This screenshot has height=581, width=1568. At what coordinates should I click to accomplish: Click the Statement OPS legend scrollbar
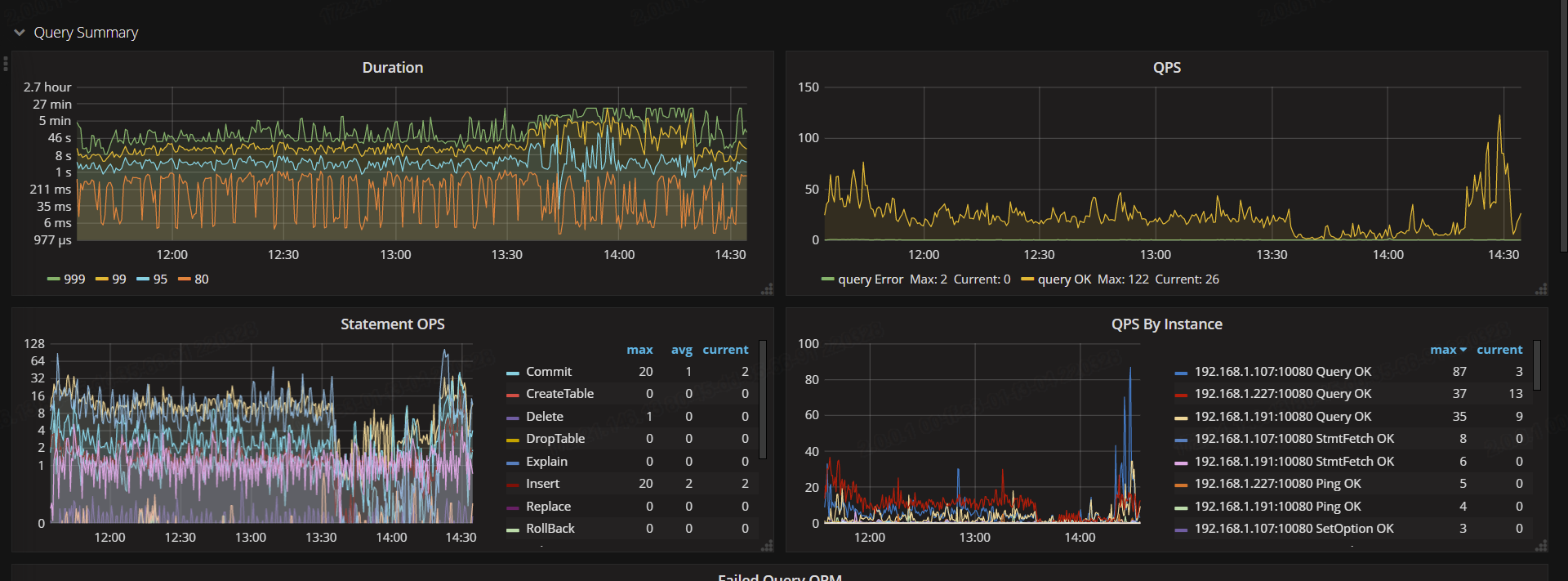tap(763, 400)
